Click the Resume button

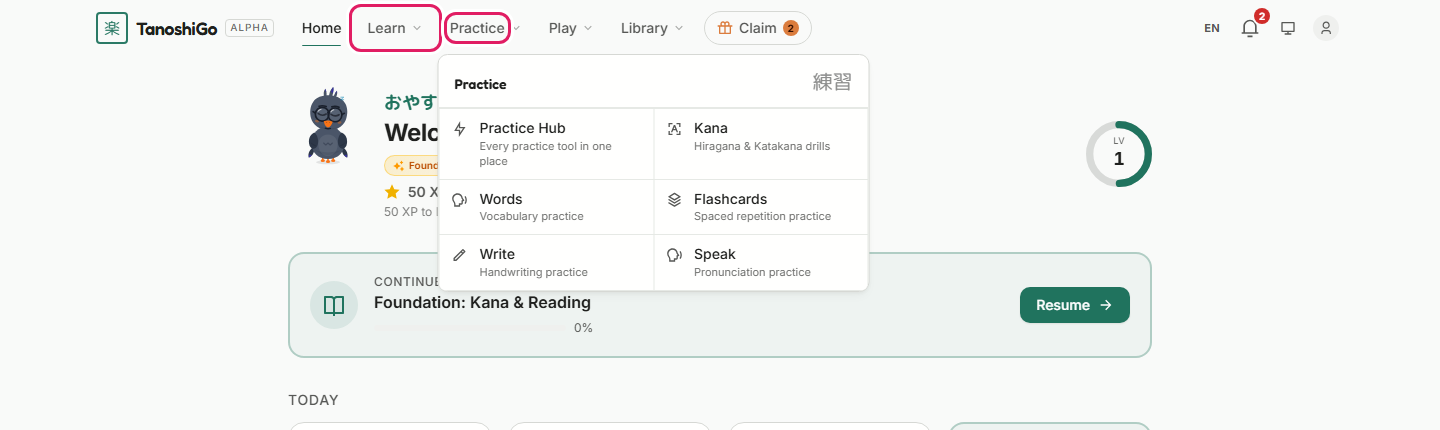tap(1075, 305)
